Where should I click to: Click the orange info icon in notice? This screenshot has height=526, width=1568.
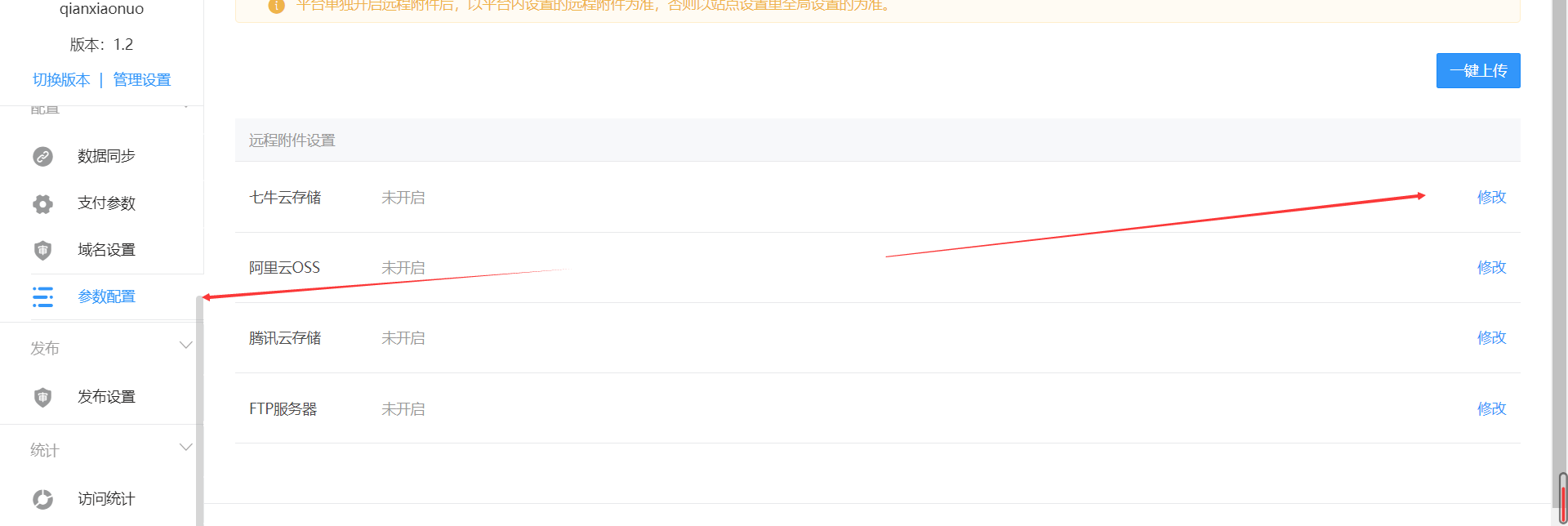pos(276,6)
